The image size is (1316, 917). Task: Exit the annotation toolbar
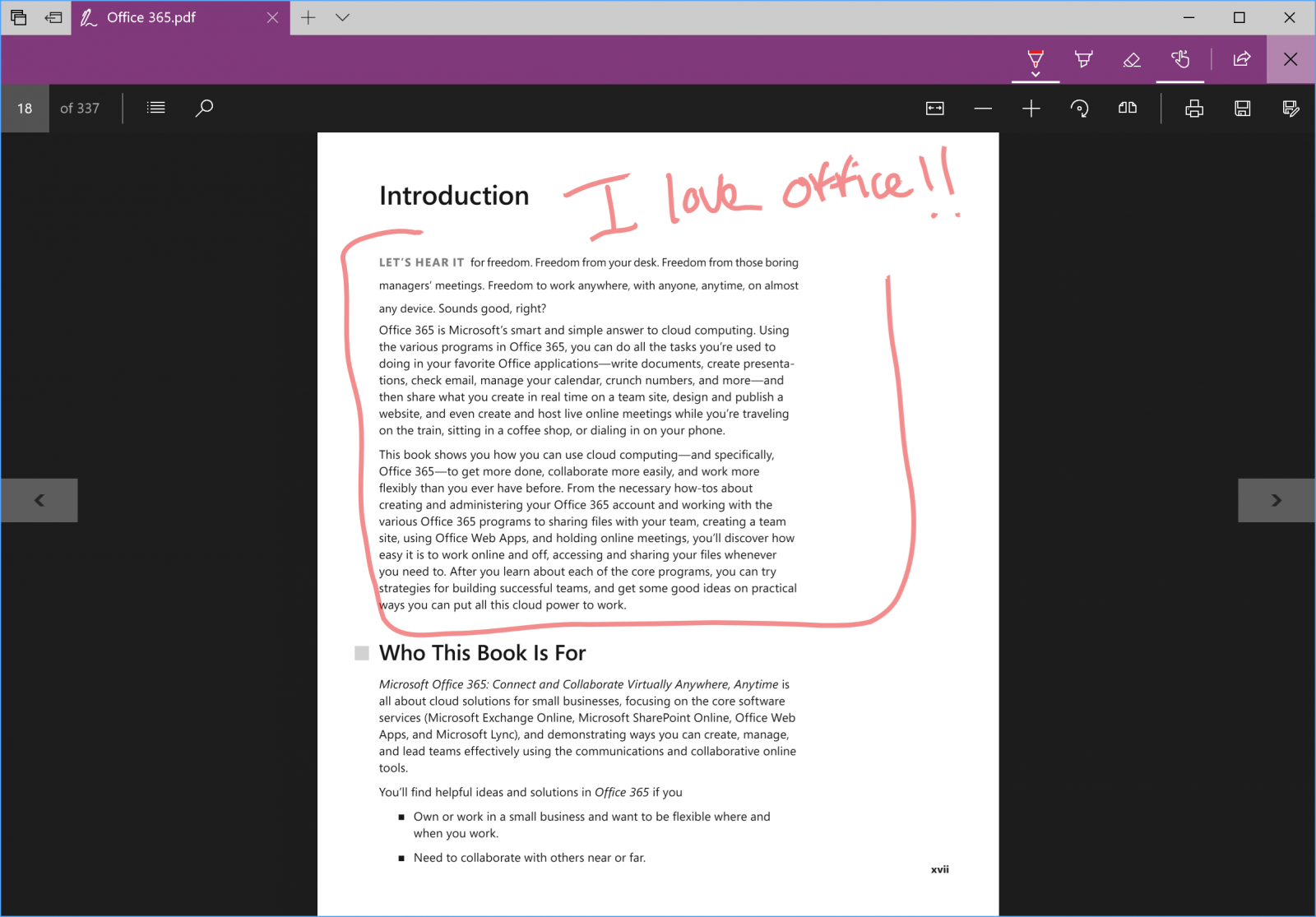[x=1290, y=59]
